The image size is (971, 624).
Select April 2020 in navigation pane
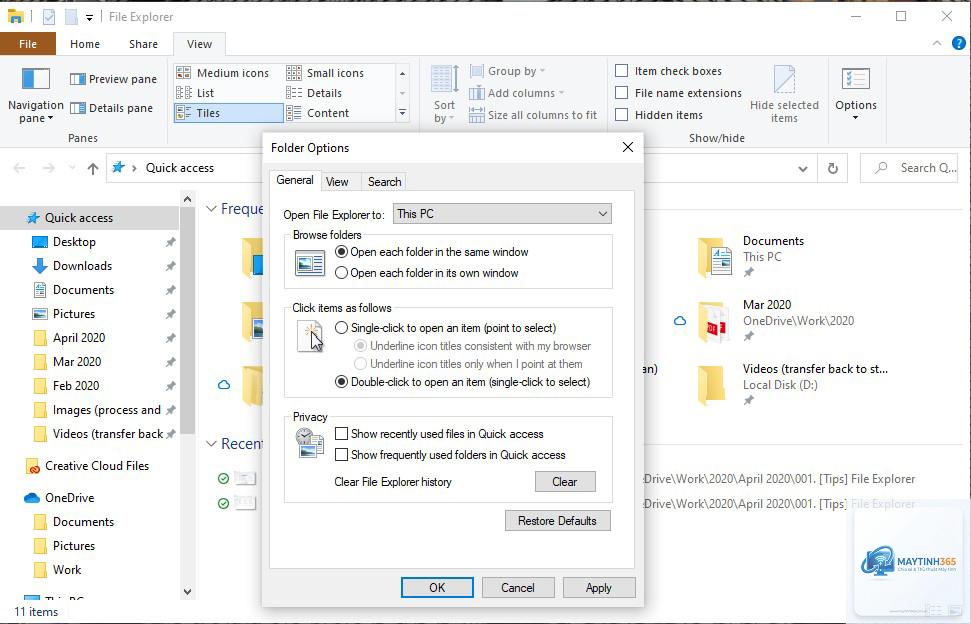(x=79, y=338)
